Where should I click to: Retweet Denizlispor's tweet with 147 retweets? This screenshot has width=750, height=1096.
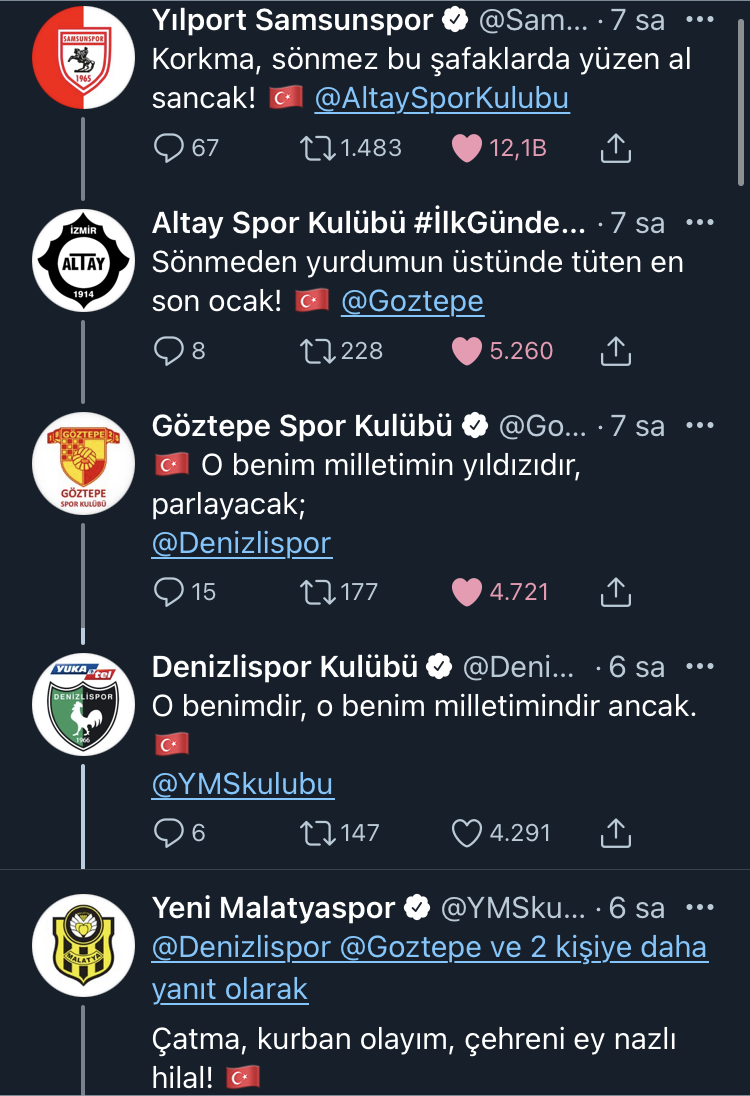pyautogui.click(x=317, y=833)
